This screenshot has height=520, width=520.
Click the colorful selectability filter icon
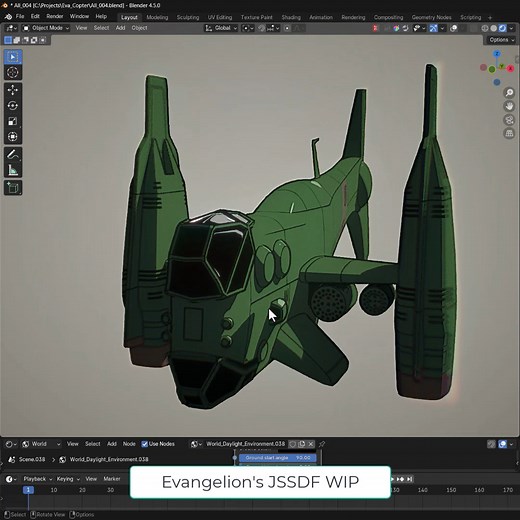(396, 28)
